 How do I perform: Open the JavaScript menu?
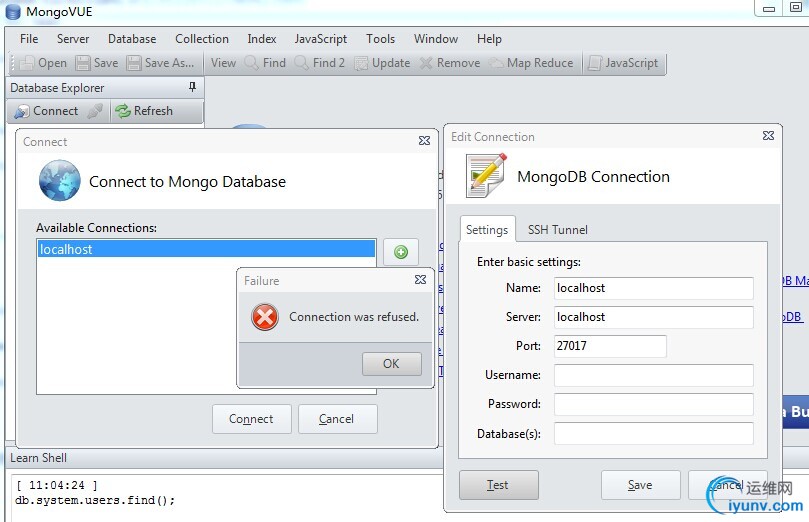pyautogui.click(x=320, y=39)
